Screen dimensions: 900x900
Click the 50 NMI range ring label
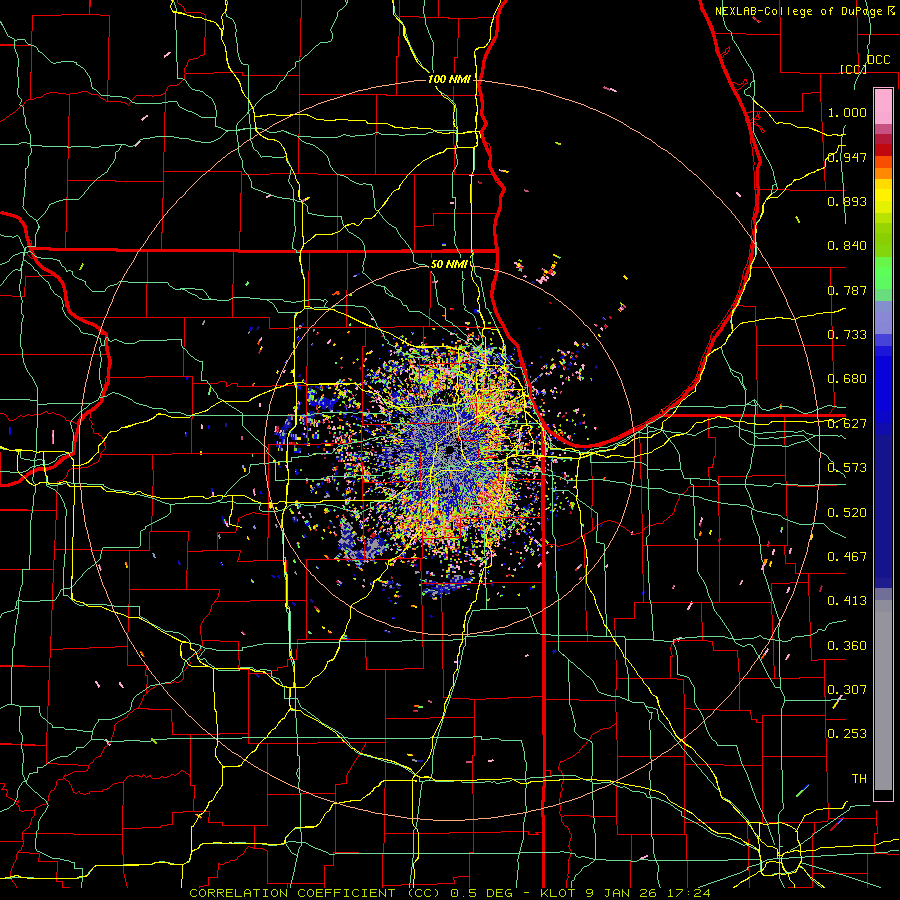click(x=448, y=264)
